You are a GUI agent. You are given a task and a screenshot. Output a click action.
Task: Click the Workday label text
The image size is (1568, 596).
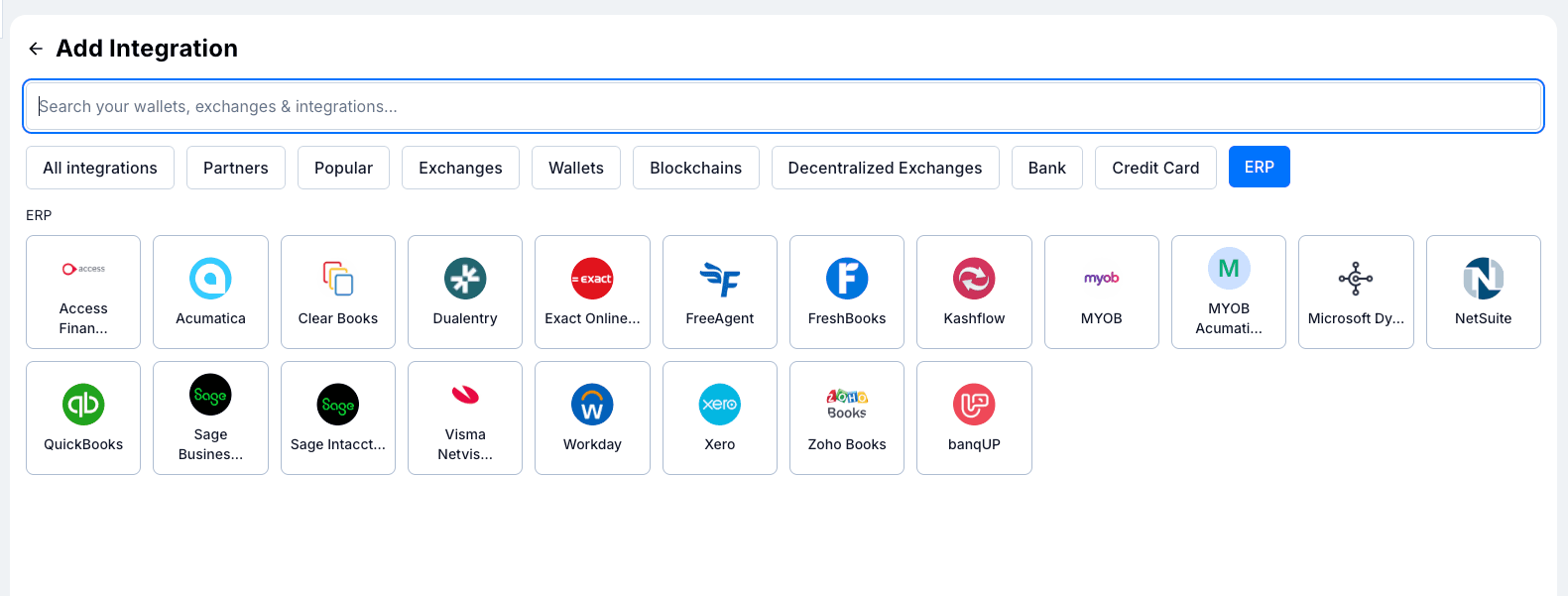(592, 444)
